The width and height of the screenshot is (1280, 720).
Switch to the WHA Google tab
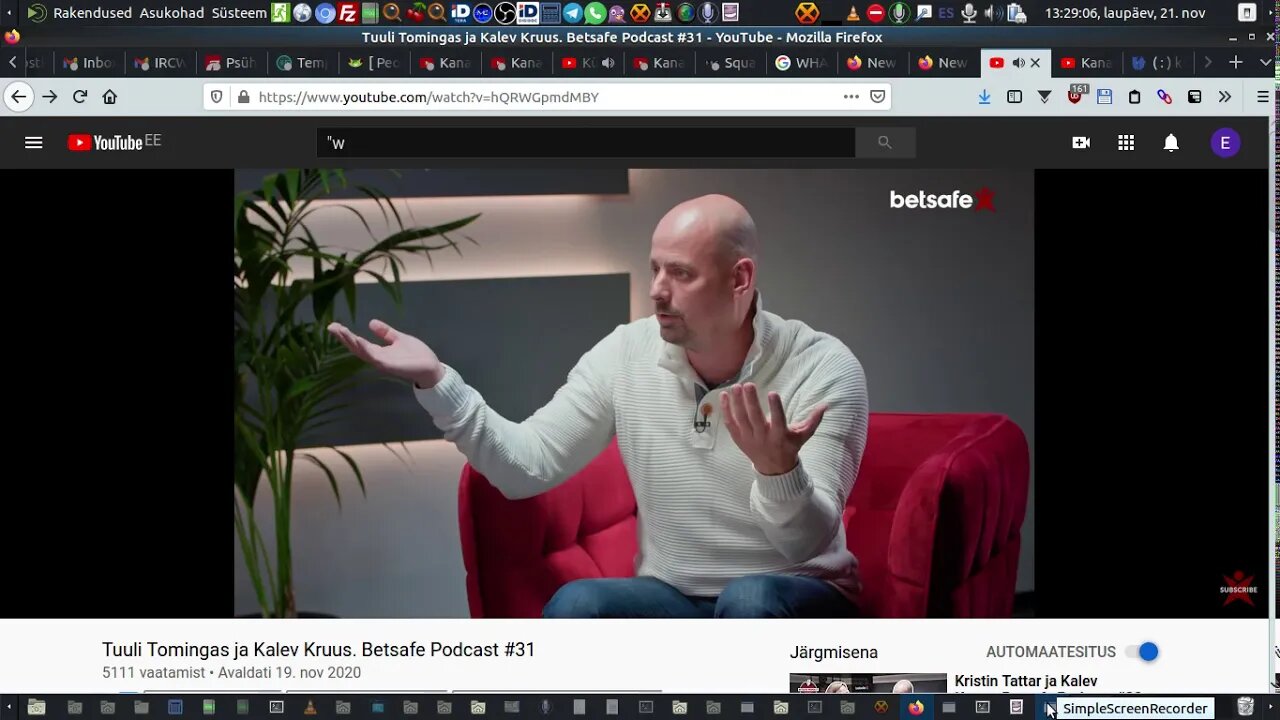[801, 62]
